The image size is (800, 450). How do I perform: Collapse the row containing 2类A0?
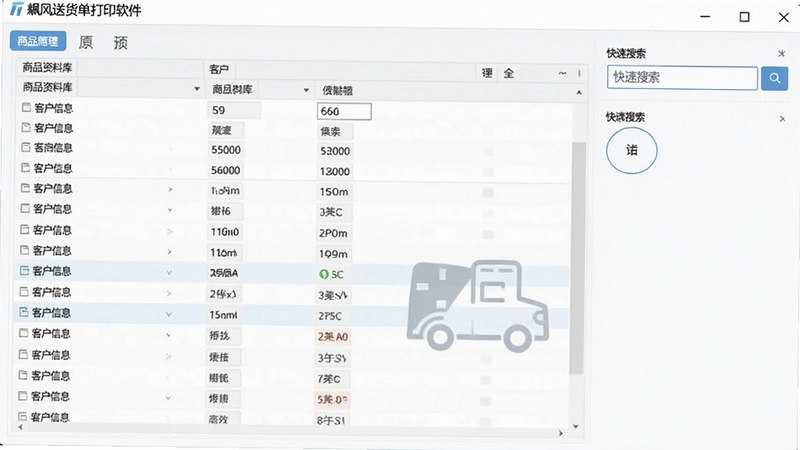[x=168, y=335]
